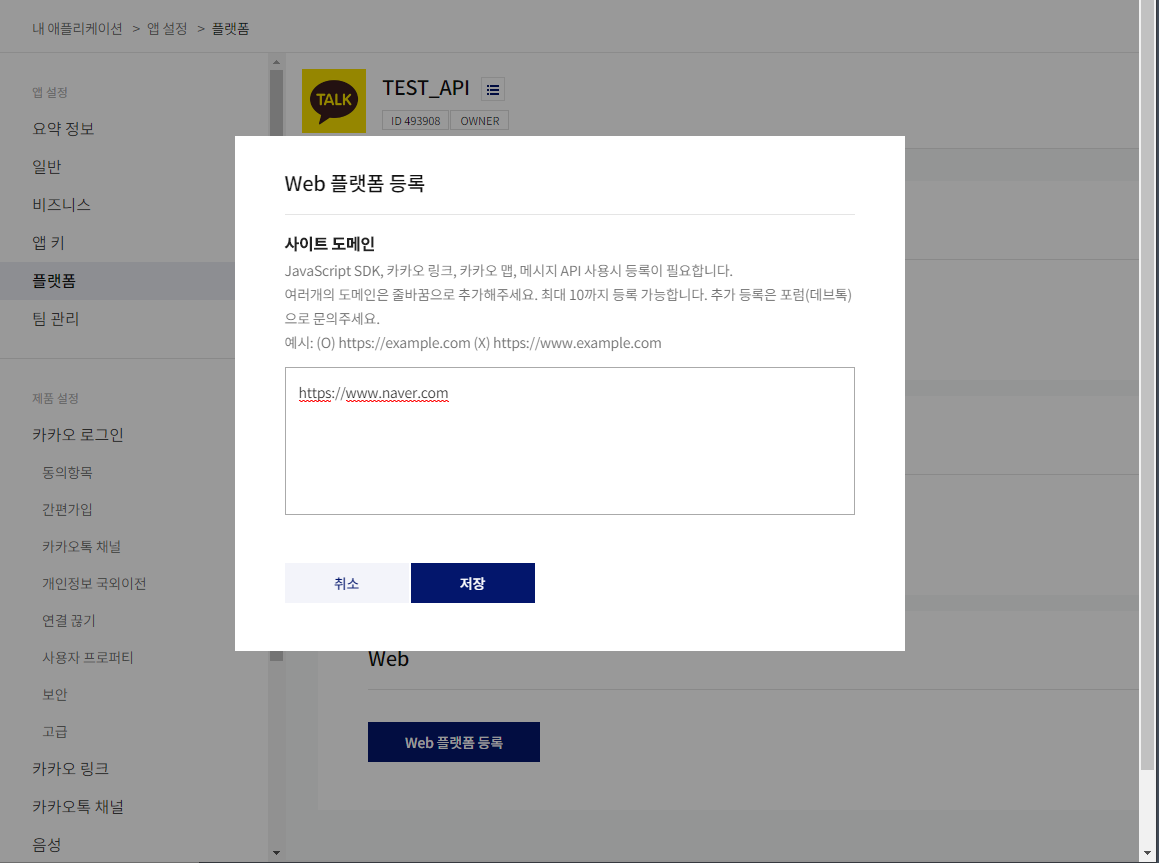Click the 사이트 도메인 label
The width and height of the screenshot is (1159, 863).
(x=330, y=244)
